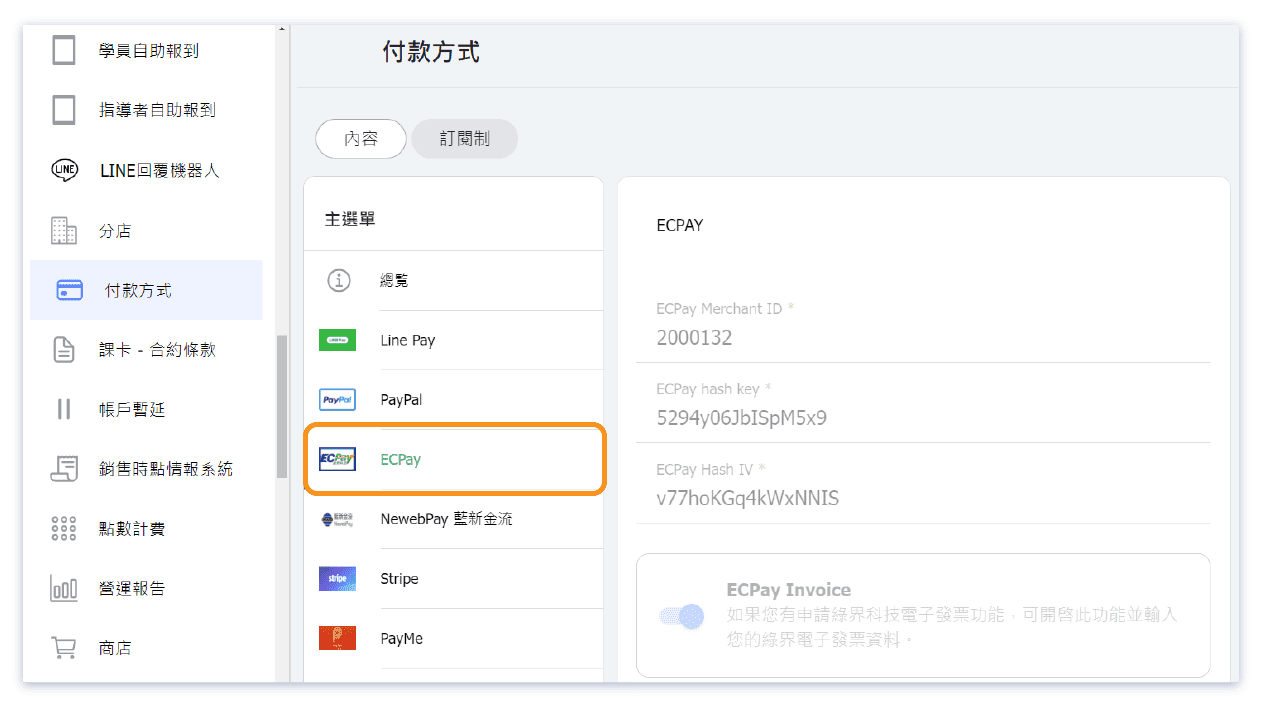Select the PayPal logo in menu
The image size is (1265, 708).
tap(337, 400)
